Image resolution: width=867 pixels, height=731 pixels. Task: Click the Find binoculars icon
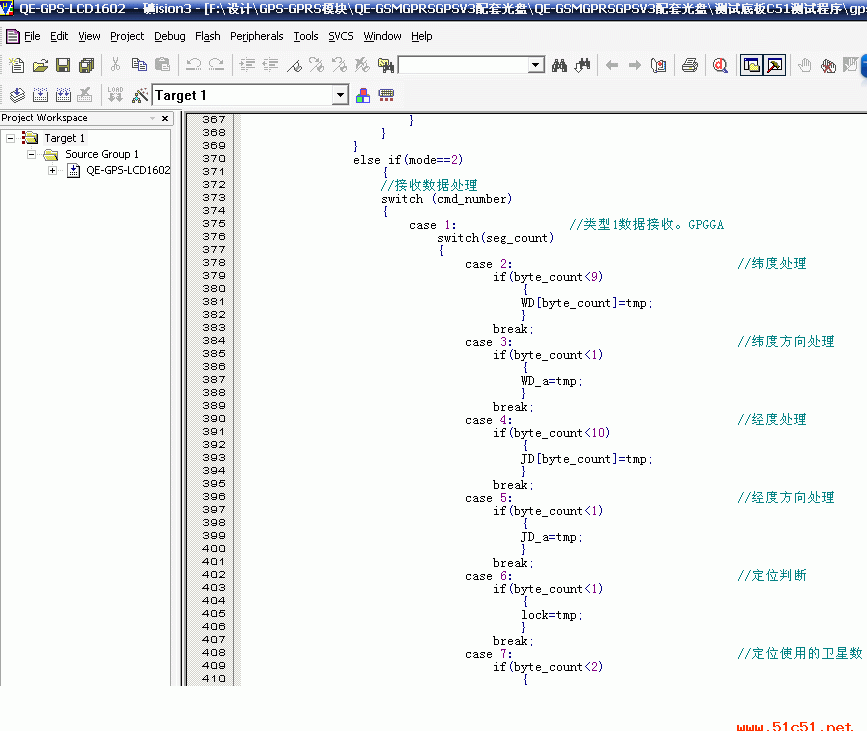[560, 65]
